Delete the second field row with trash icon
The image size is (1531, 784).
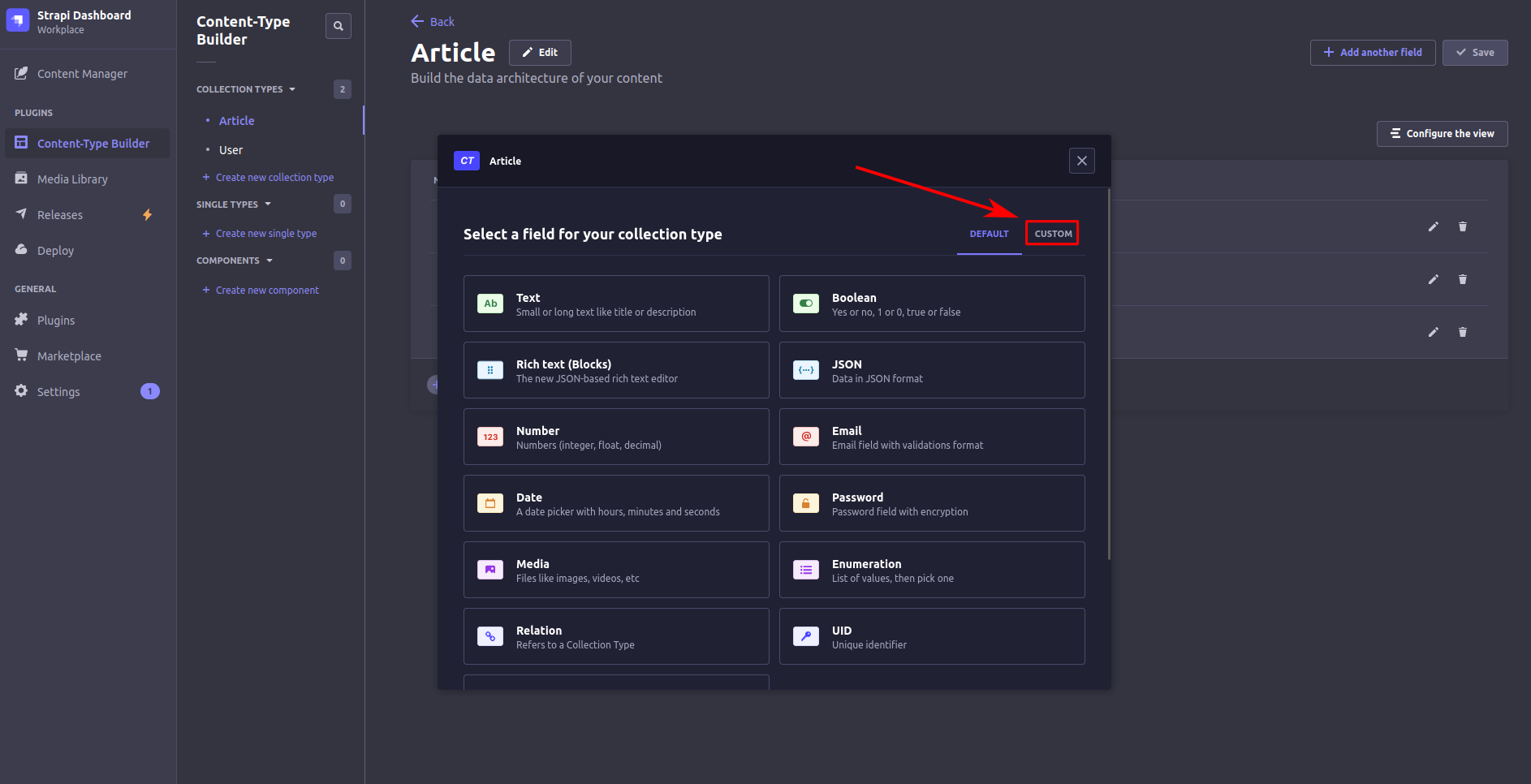1463,279
